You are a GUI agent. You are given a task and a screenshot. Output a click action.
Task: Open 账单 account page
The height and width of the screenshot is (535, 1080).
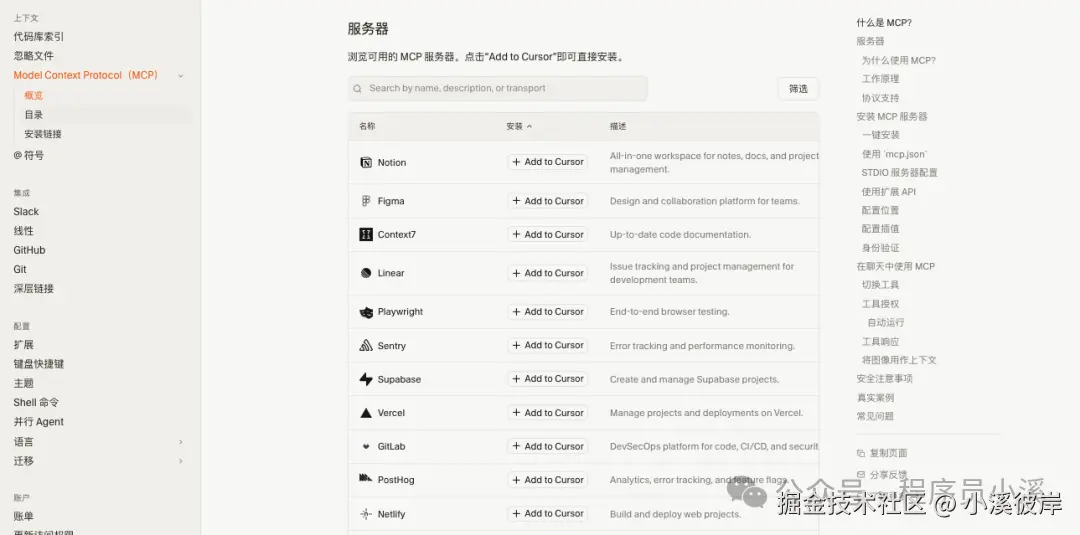coord(23,516)
